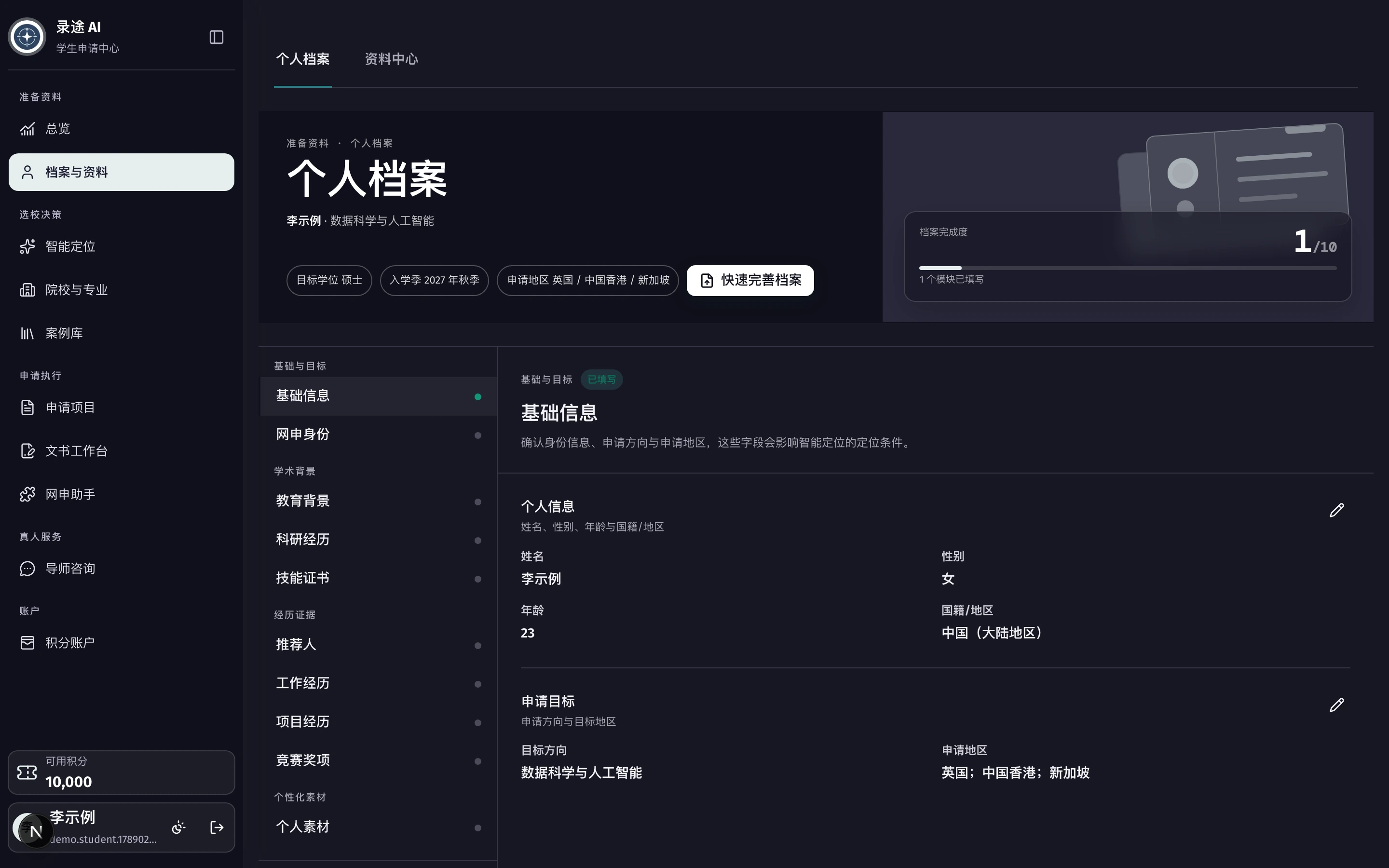Click the 已填写 status badge
This screenshot has height=868, width=1389.
click(x=601, y=380)
